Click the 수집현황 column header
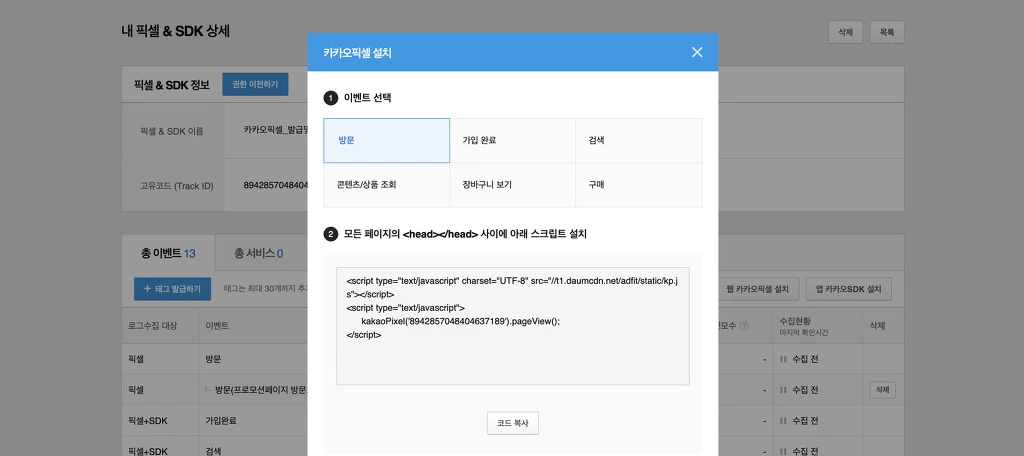 tap(794, 321)
